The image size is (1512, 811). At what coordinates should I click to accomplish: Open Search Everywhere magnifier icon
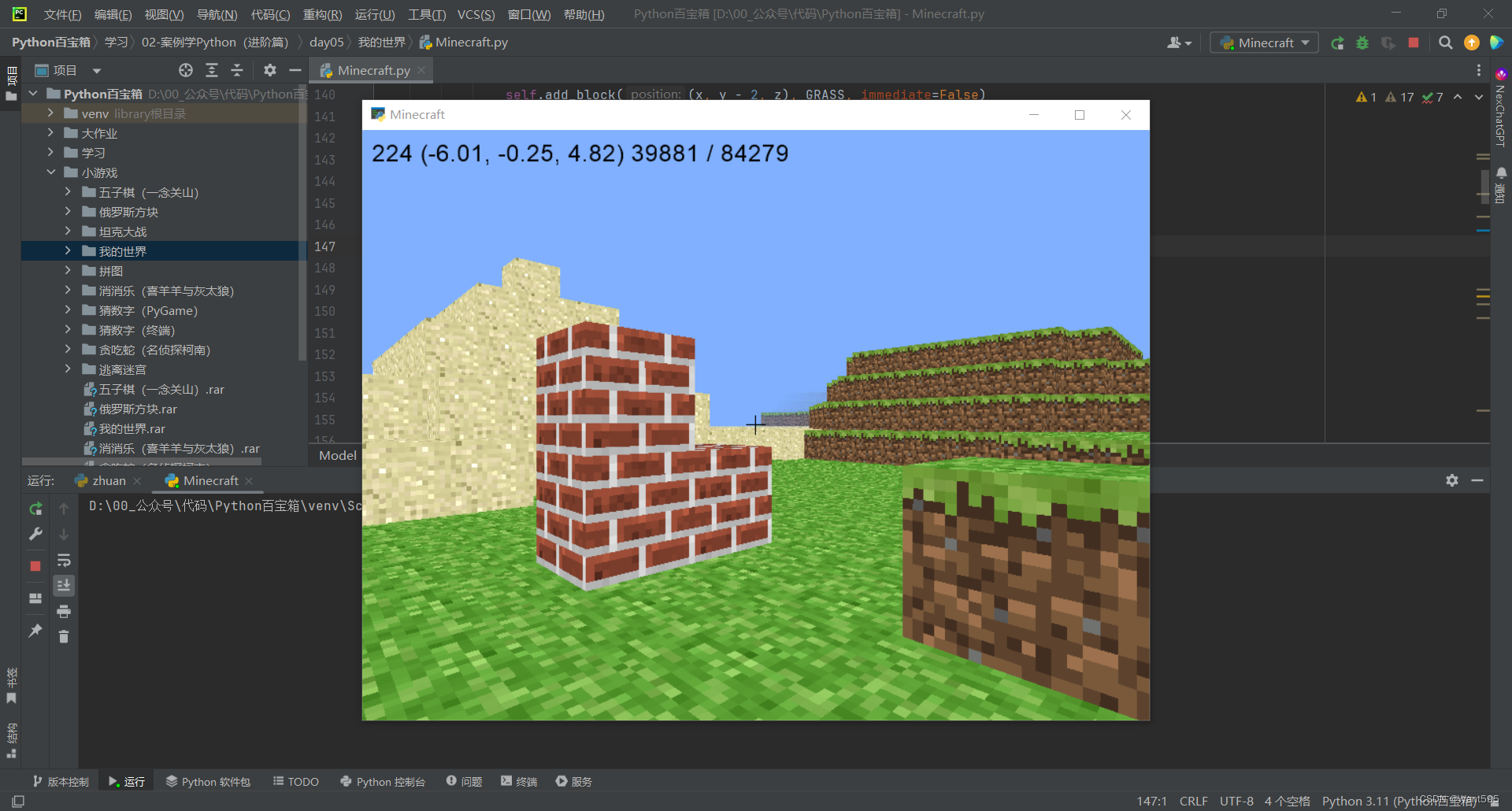tap(1445, 43)
